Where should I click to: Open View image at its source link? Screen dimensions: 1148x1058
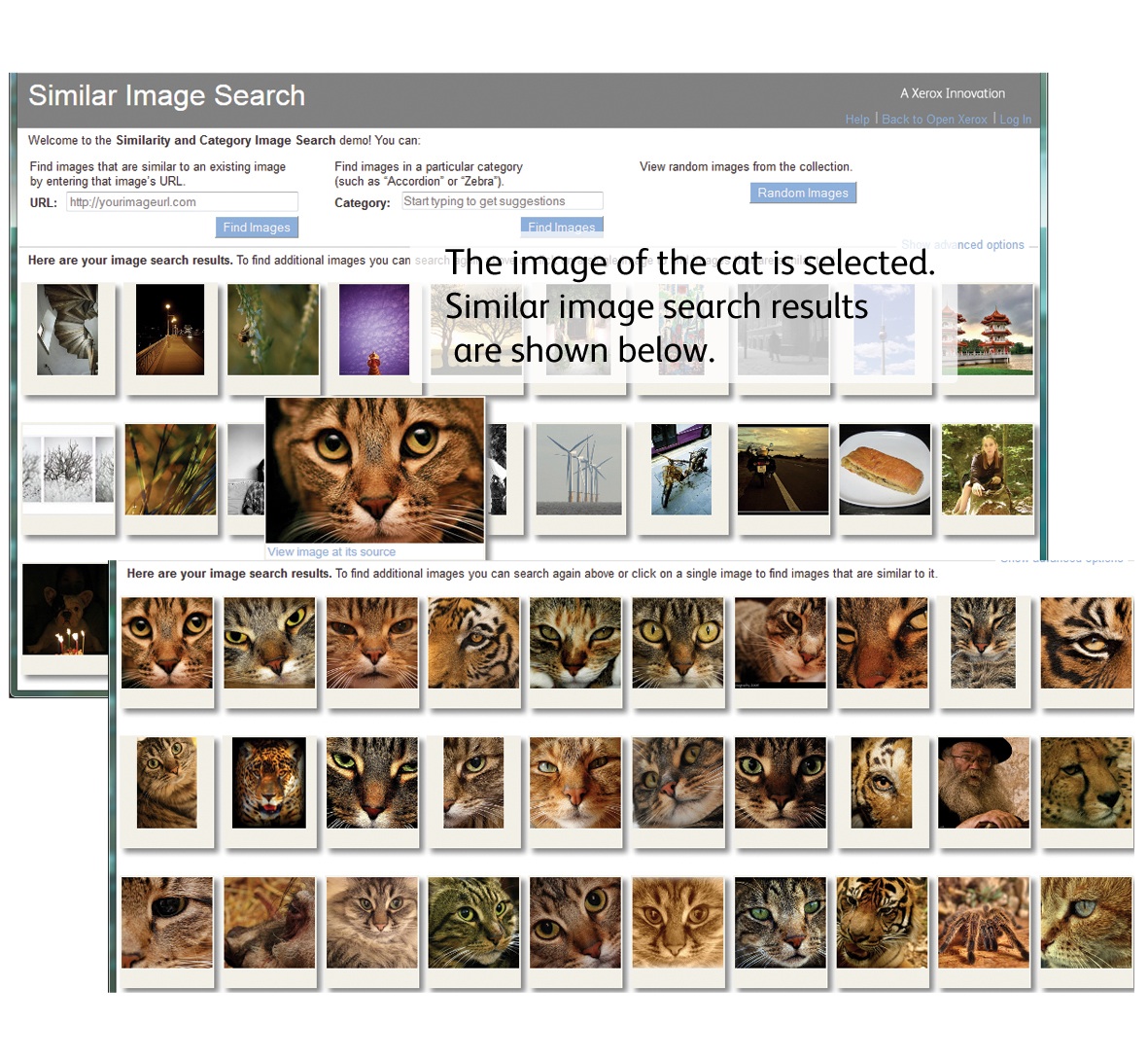[x=331, y=551]
